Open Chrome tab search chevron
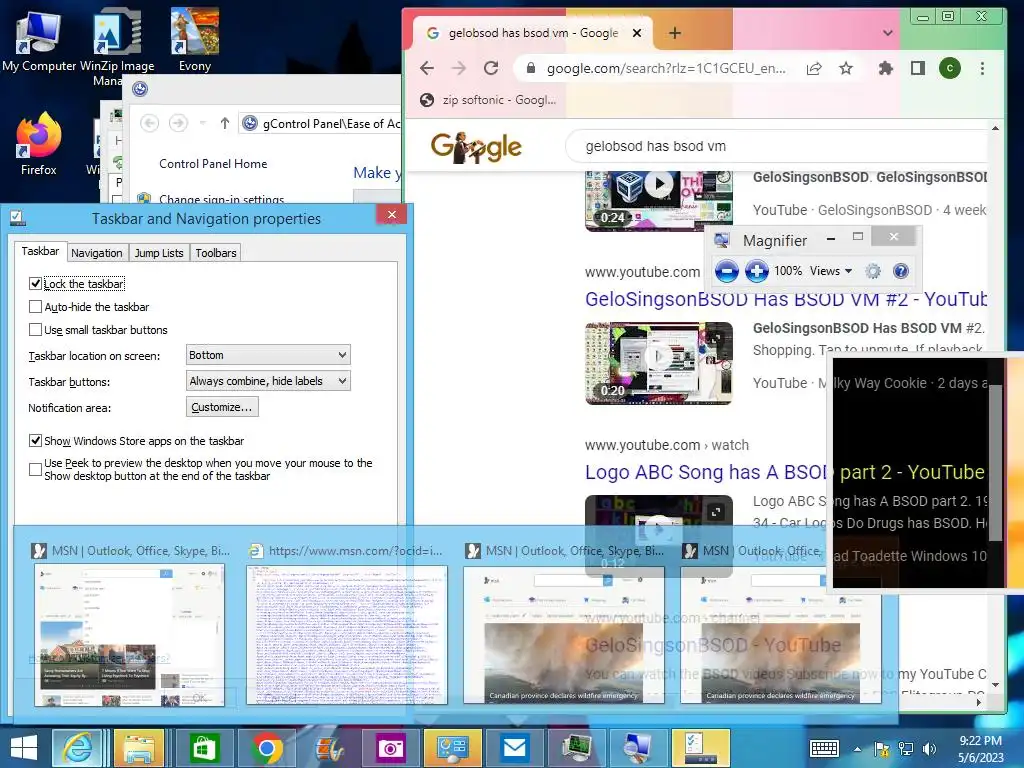 (888, 33)
